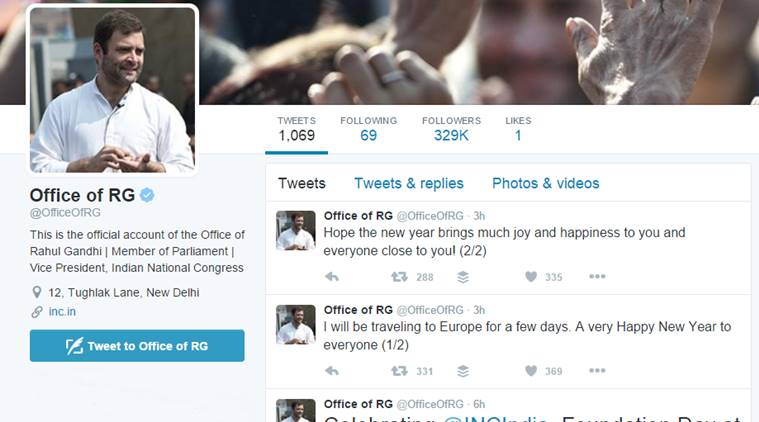This screenshot has height=422, width=759.
Task: Reply to the traveling to Europe tweet
Action: 332,371
